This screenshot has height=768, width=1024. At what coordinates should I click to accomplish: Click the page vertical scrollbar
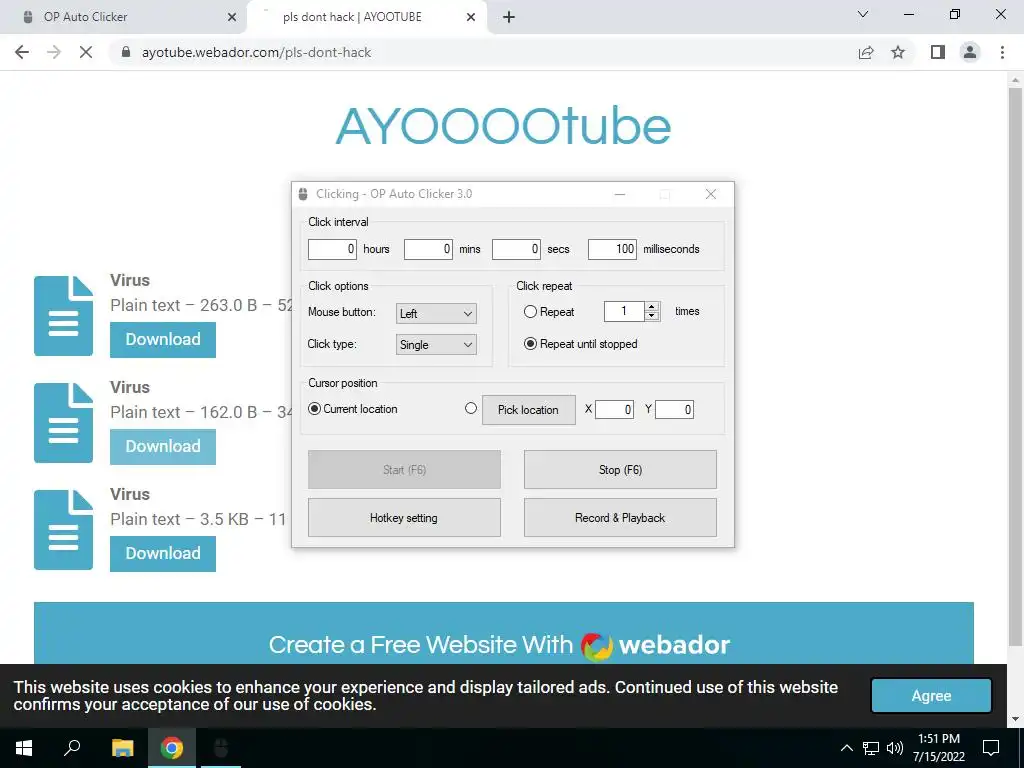point(1014,366)
